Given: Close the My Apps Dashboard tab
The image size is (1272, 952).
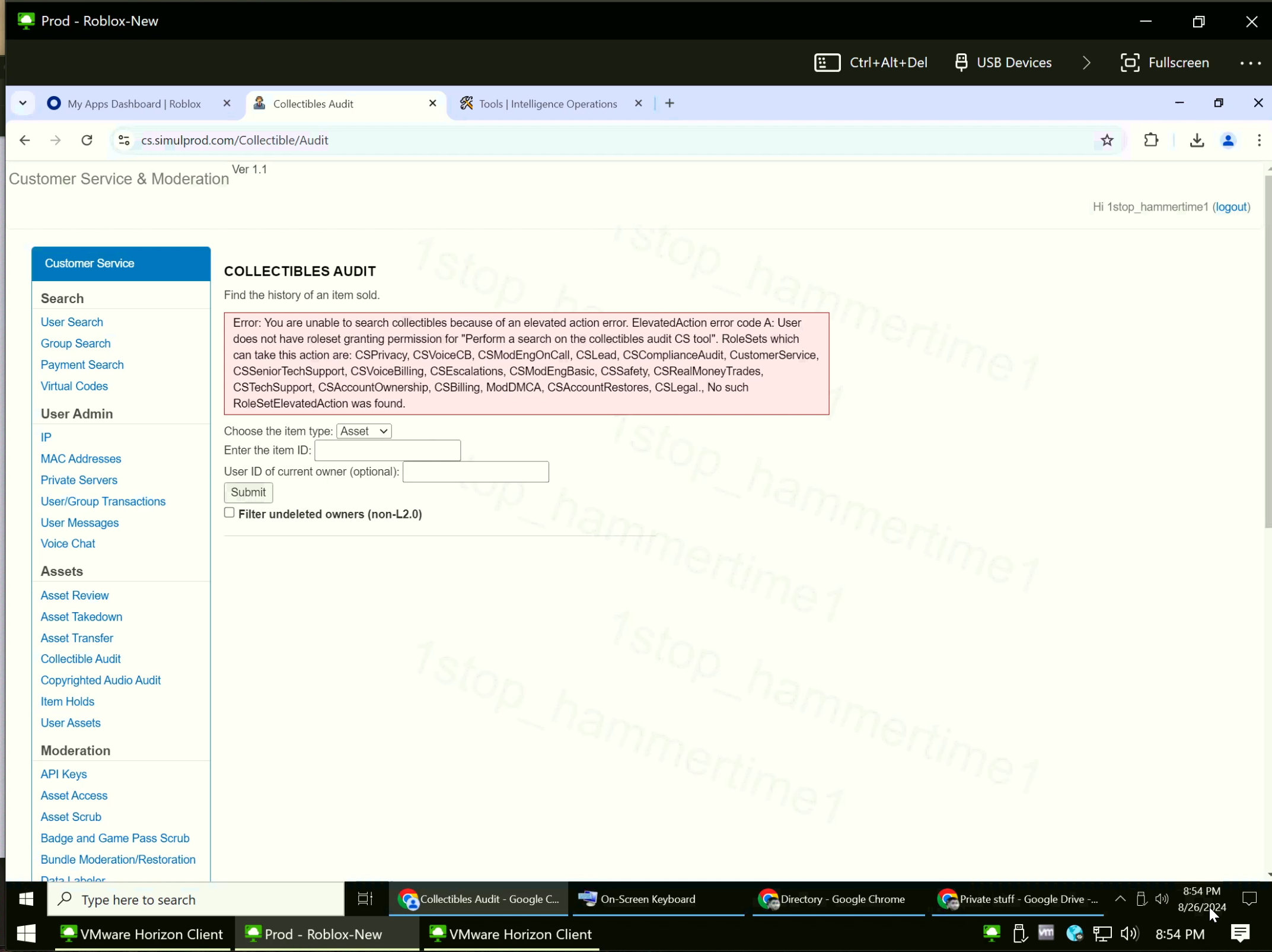Looking at the screenshot, I should [227, 103].
